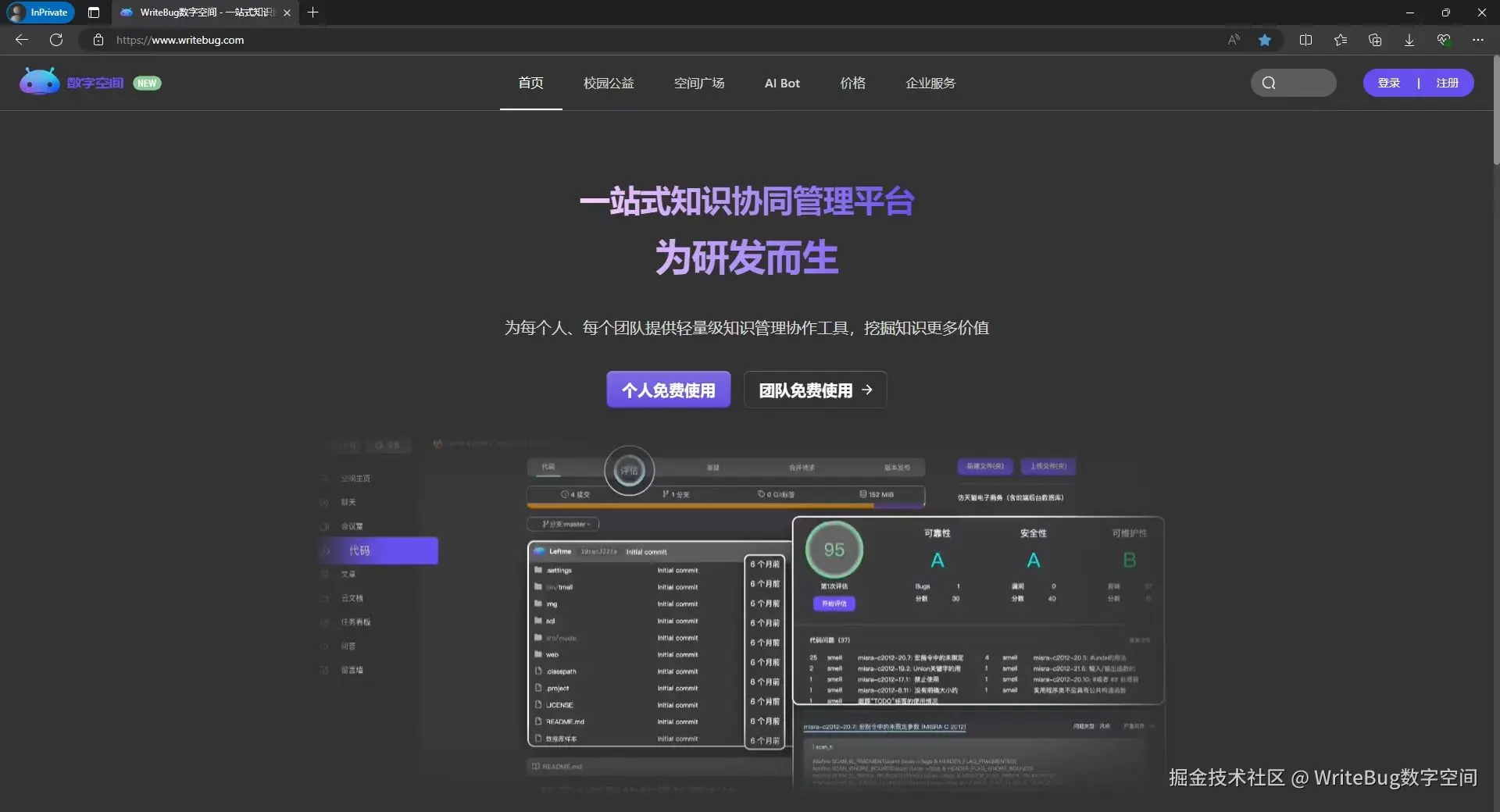Open the 会议室 sidebar item
This screenshot has width=1500, height=812.
[x=352, y=526]
